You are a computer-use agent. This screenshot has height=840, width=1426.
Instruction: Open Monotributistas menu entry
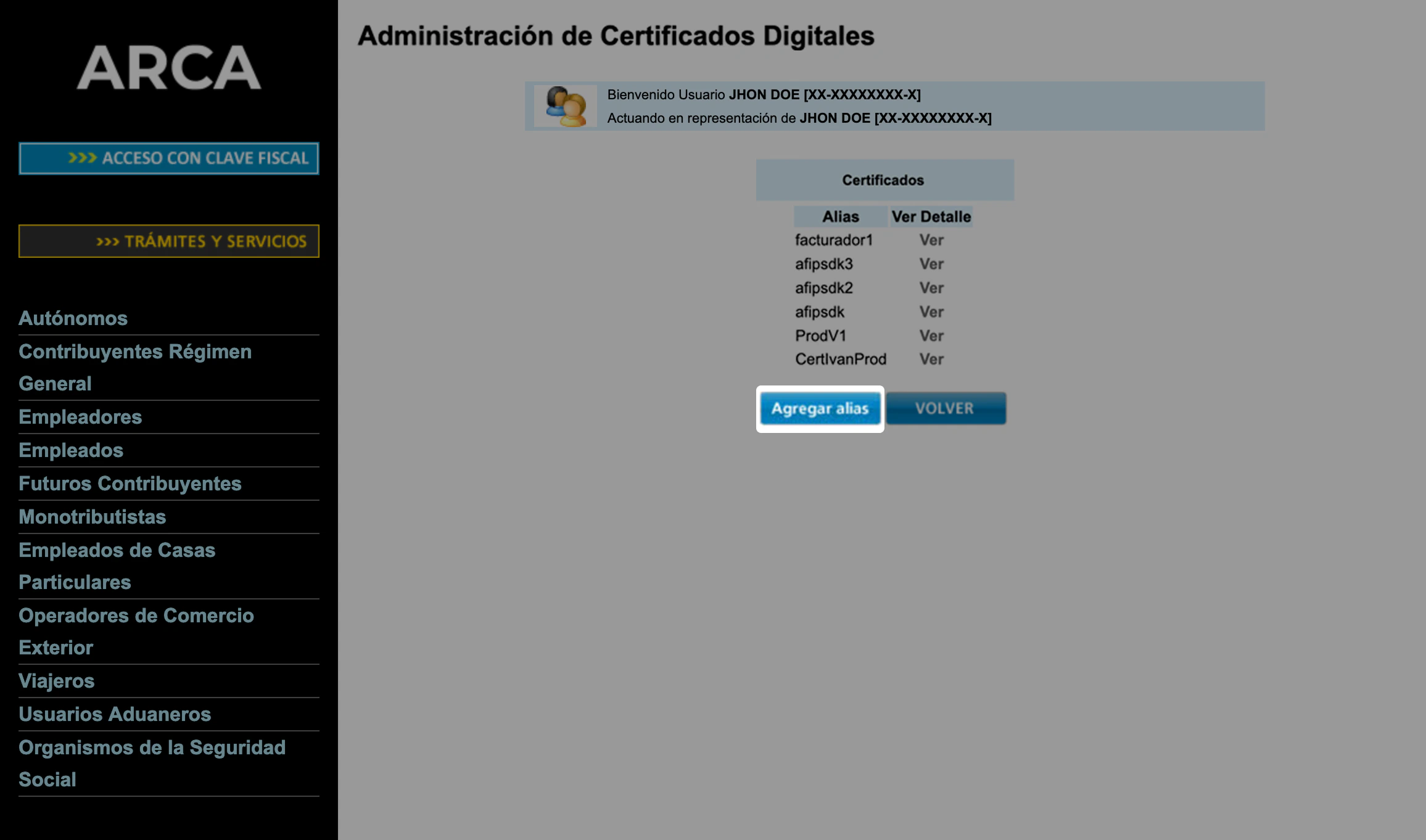click(92, 517)
